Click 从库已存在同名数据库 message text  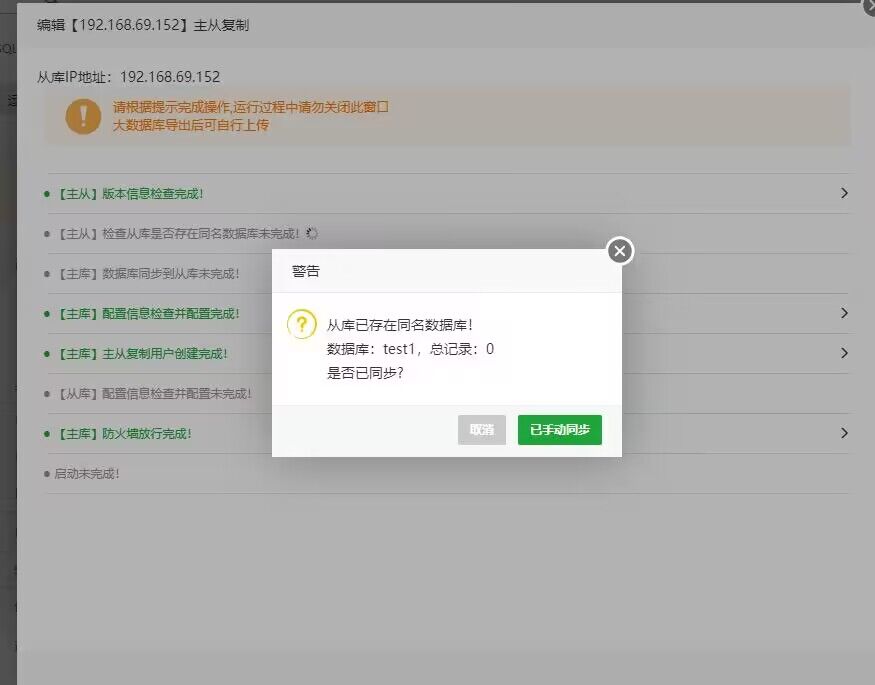(x=400, y=325)
